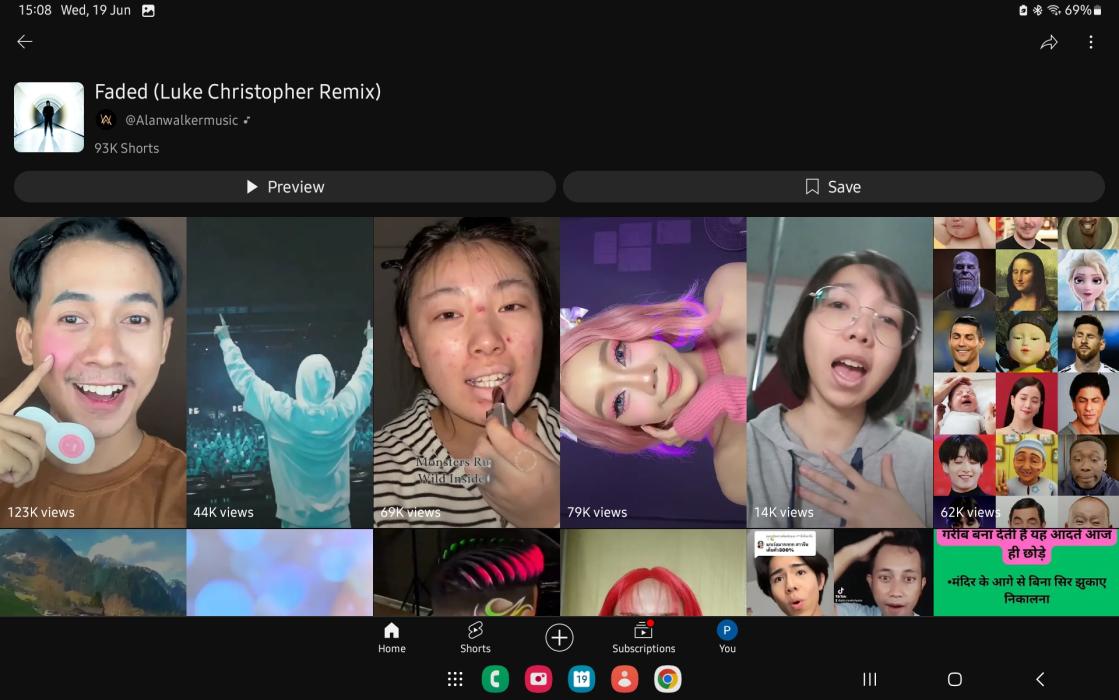Open the Calendar app in the taskbar
Screen dimensions: 1119x700
(x=581, y=680)
